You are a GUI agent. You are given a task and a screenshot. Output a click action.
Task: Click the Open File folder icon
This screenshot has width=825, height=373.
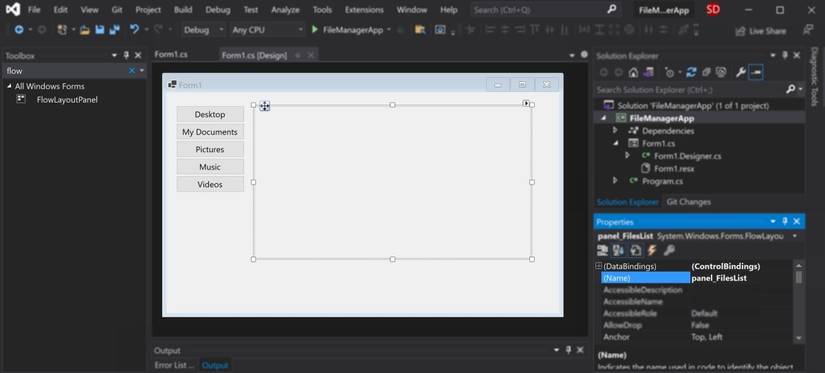pyautogui.click(x=85, y=30)
